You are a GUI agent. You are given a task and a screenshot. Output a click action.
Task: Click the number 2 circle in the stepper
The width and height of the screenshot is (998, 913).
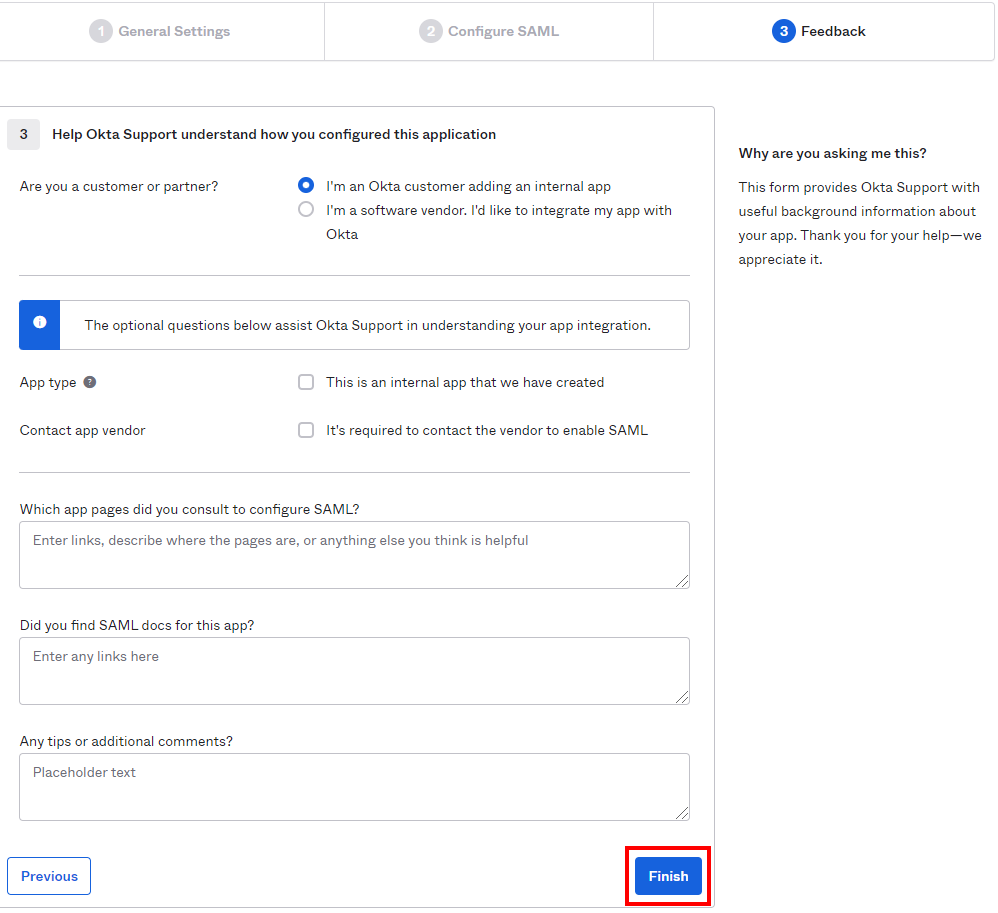[x=430, y=31]
